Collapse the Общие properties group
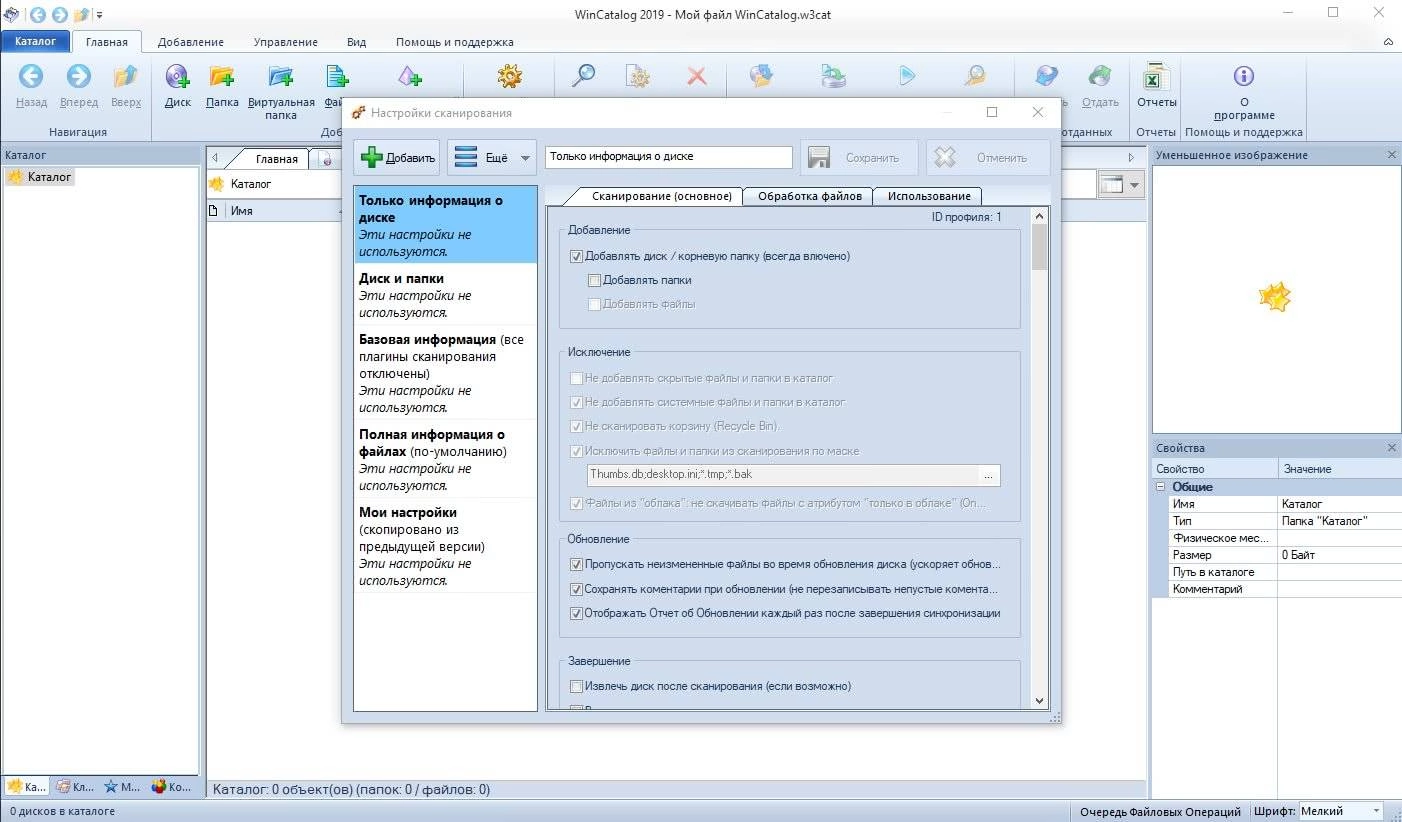1402x822 pixels. [1160, 487]
